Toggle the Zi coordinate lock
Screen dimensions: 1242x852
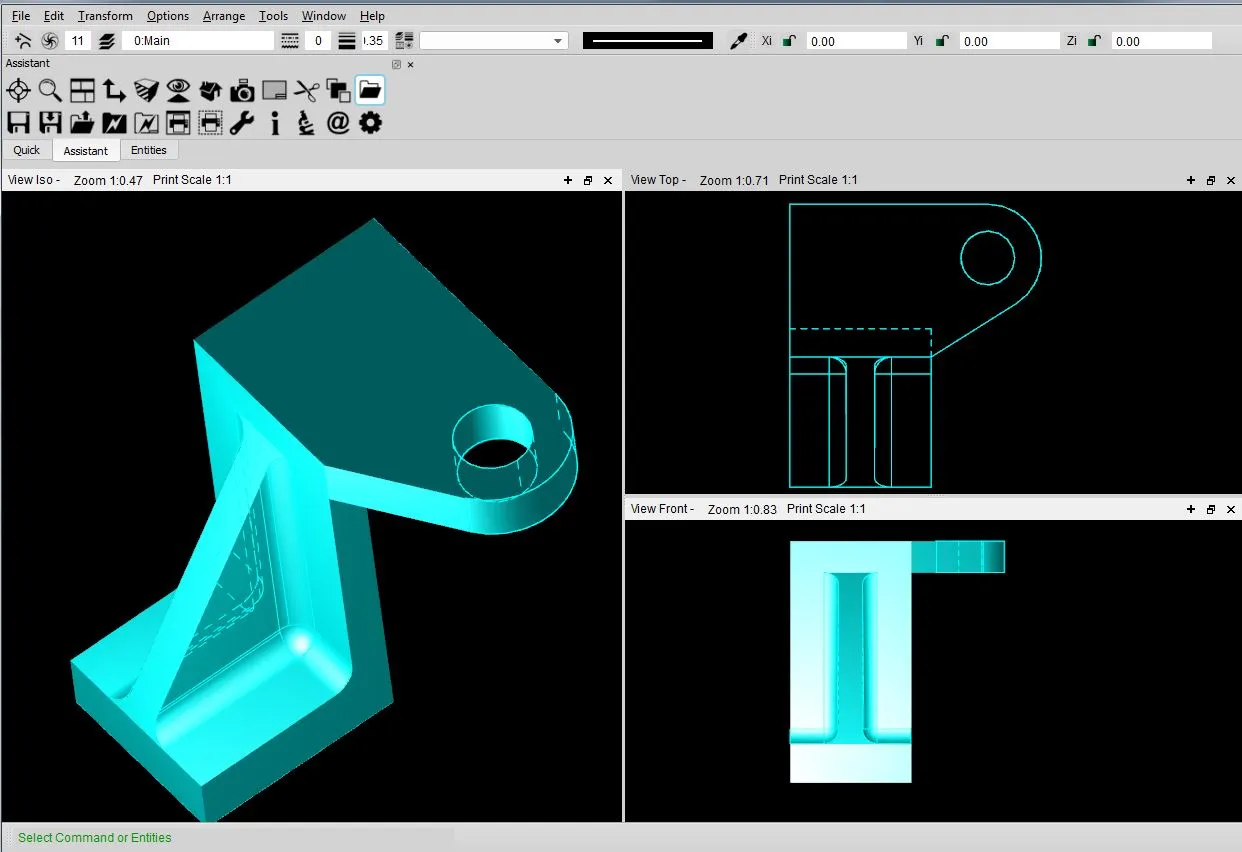tap(1093, 40)
